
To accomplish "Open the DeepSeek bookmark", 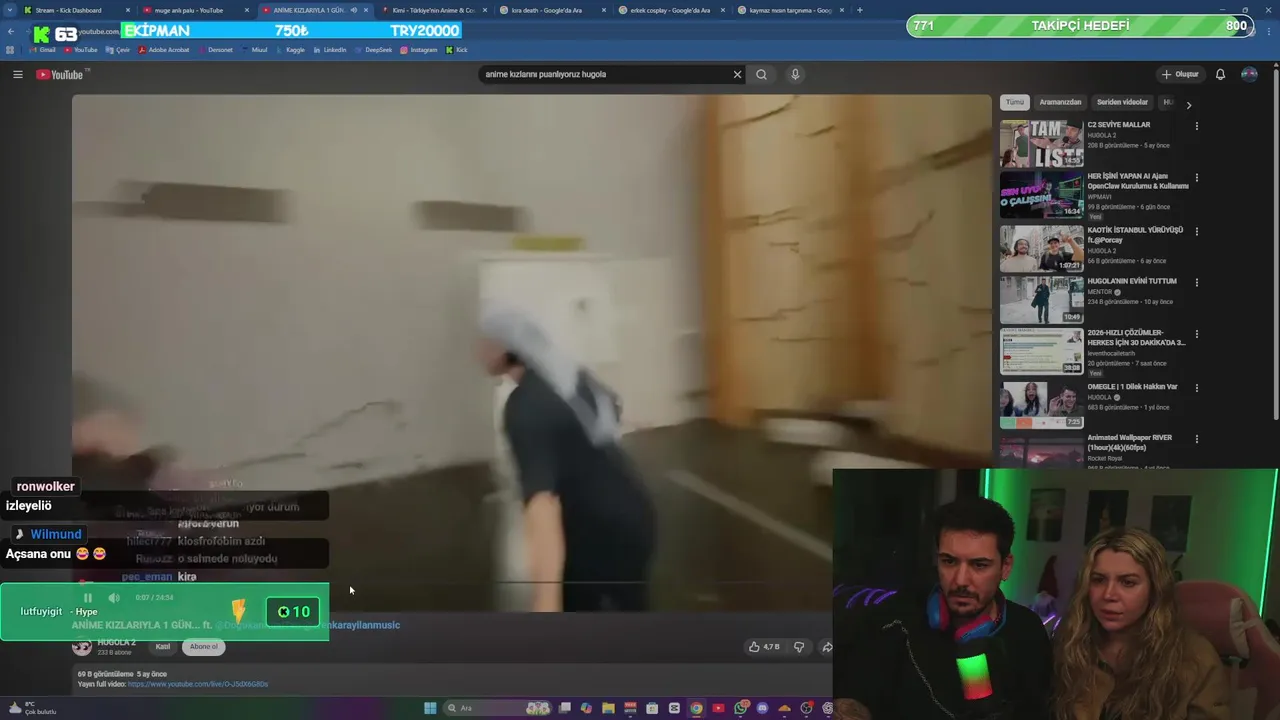I will click(373, 49).
